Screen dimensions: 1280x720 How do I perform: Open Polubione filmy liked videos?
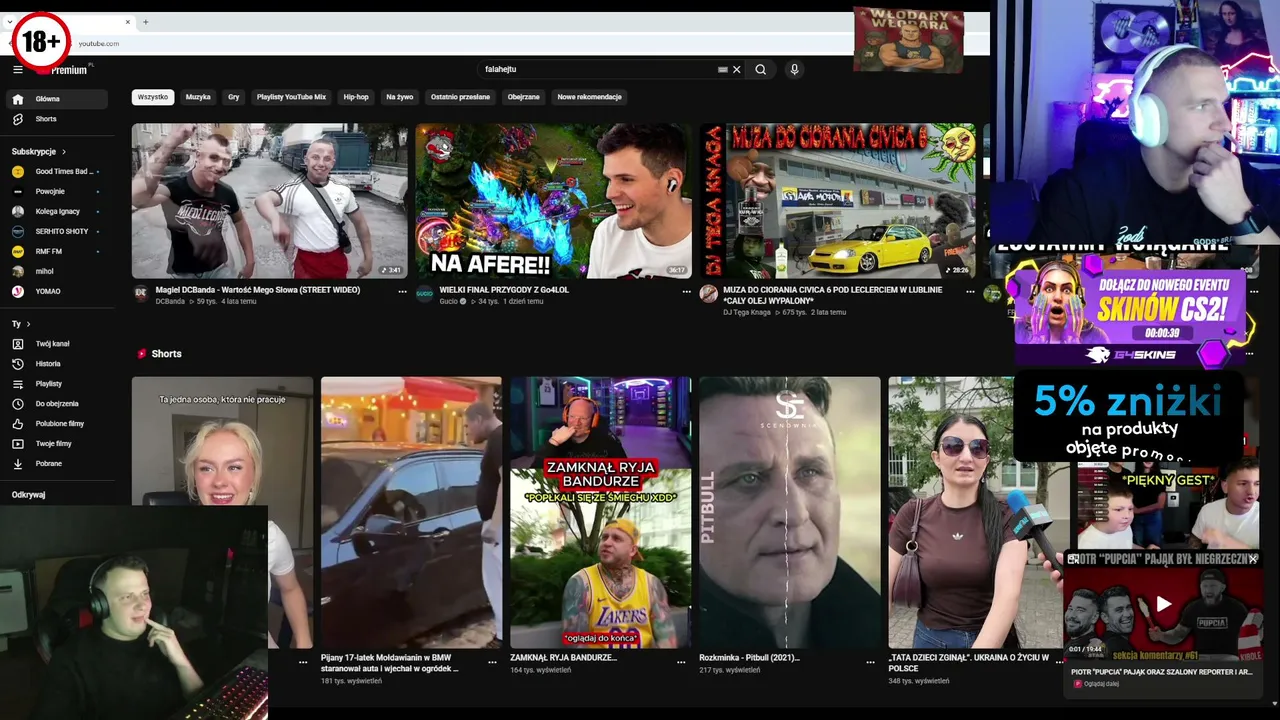coord(56,424)
